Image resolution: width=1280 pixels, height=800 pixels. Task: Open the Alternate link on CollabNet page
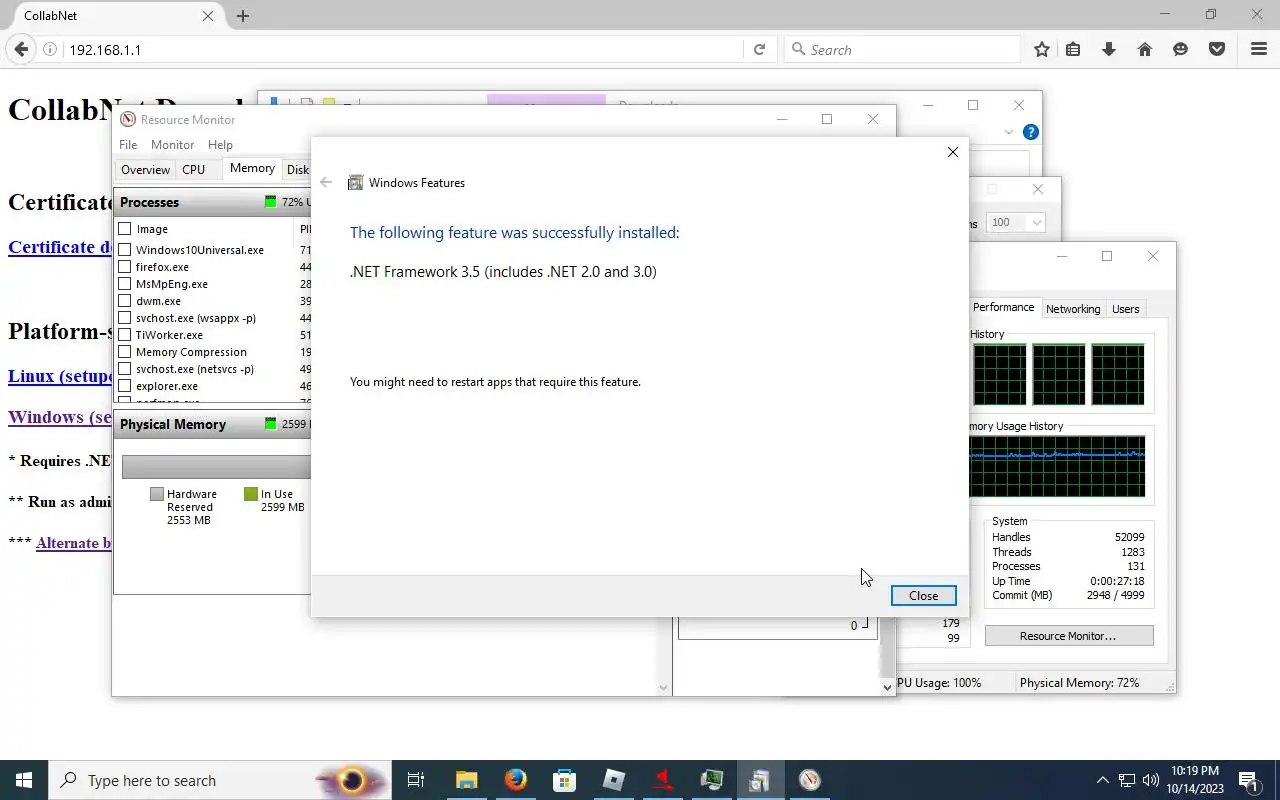[x=74, y=543]
